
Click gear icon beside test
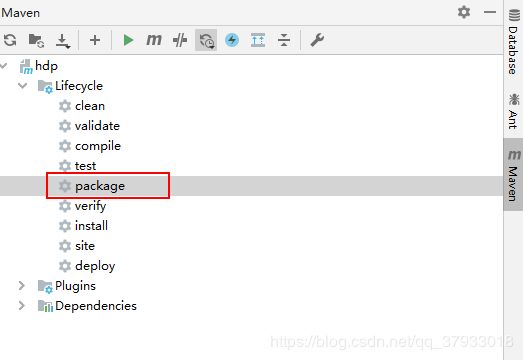tap(65, 166)
